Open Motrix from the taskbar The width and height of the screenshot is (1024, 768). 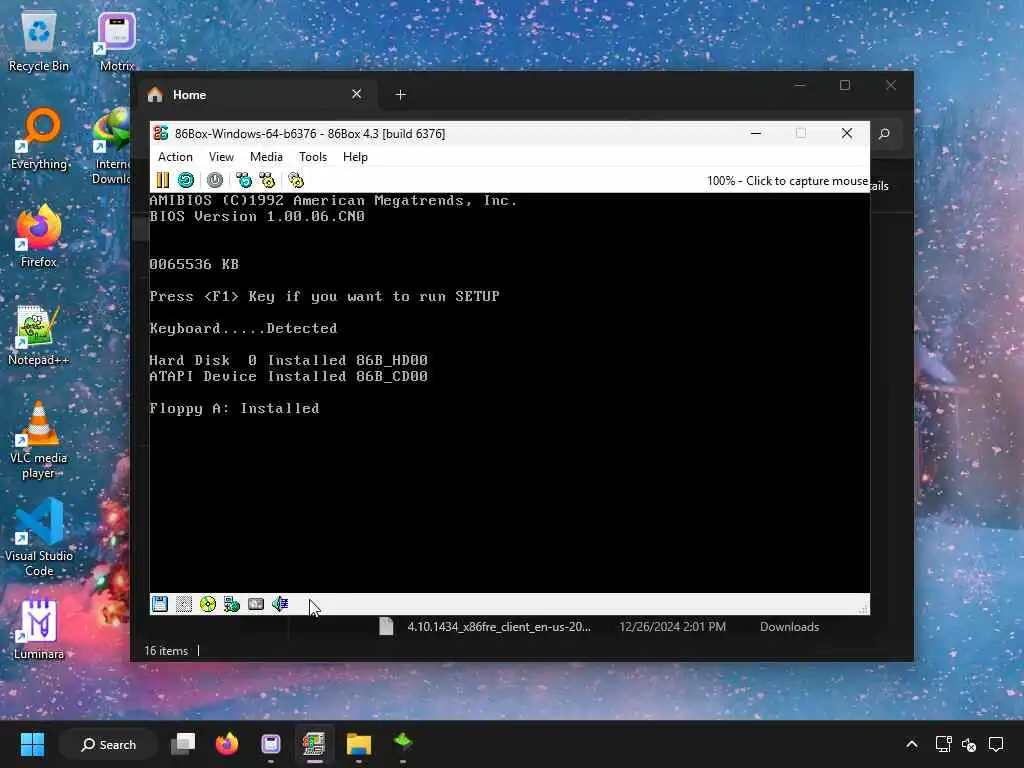pos(270,744)
